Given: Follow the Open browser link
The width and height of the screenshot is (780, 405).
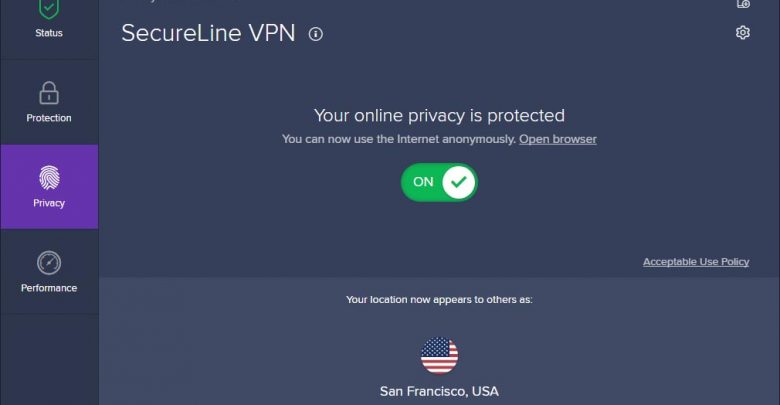Looking at the screenshot, I should [558, 139].
